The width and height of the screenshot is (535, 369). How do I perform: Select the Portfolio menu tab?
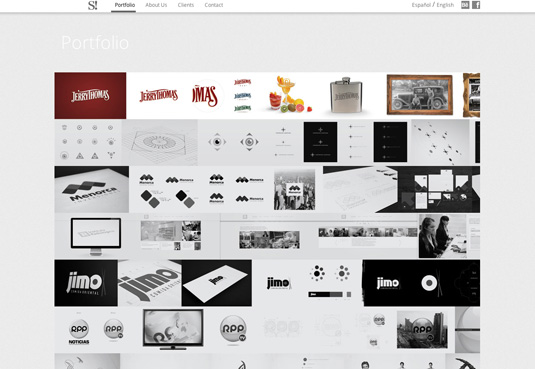point(125,5)
